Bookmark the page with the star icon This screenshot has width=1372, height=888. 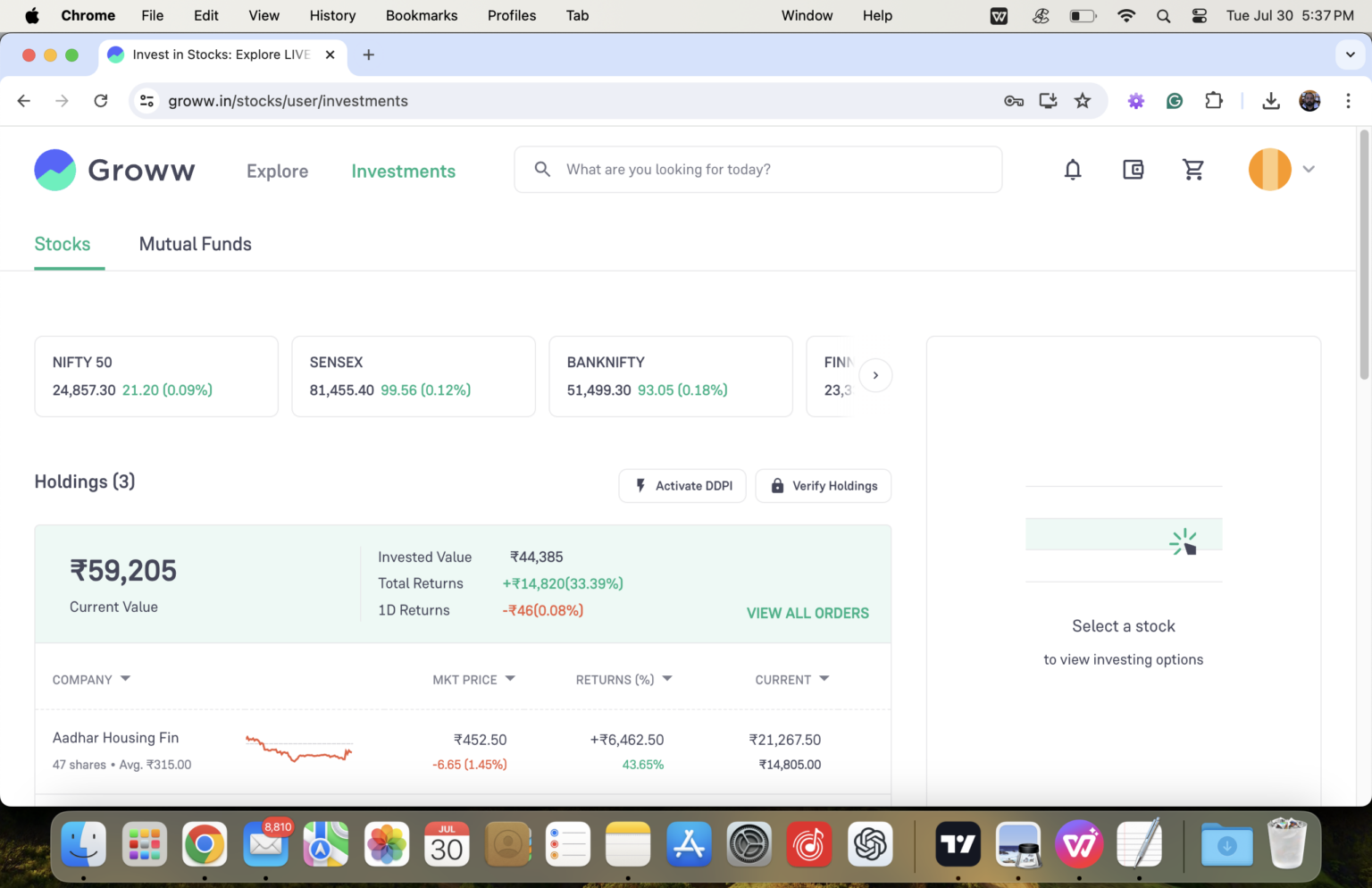pos(1083,101)
